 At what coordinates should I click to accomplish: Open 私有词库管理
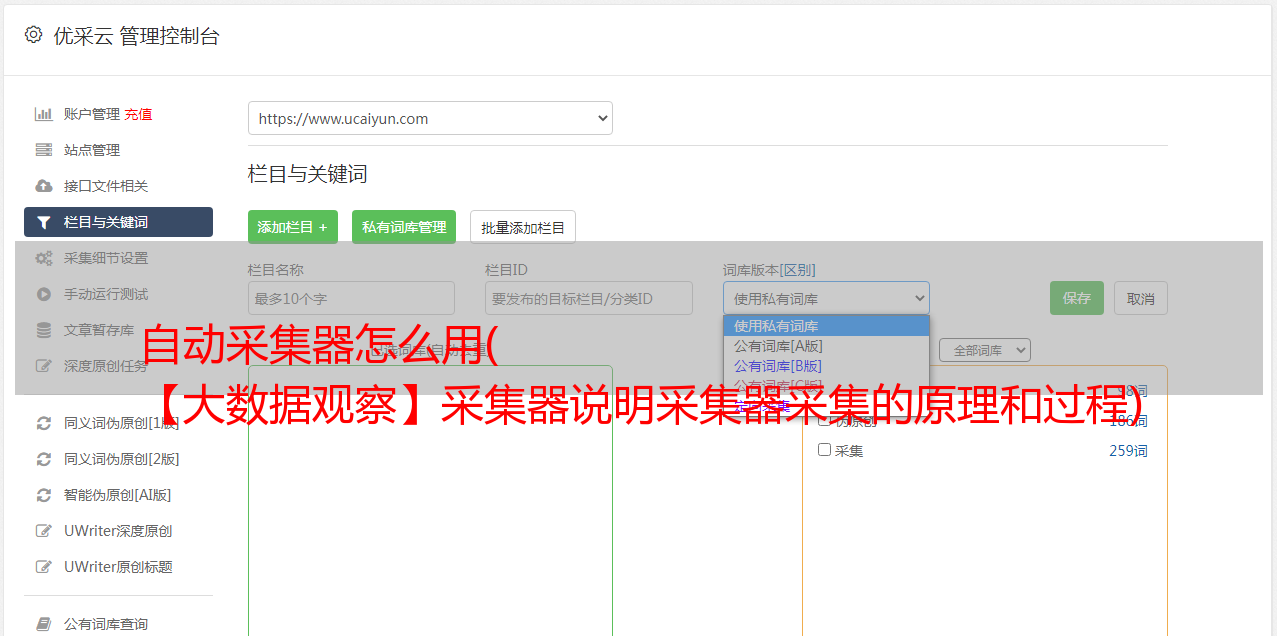(404, 227)
